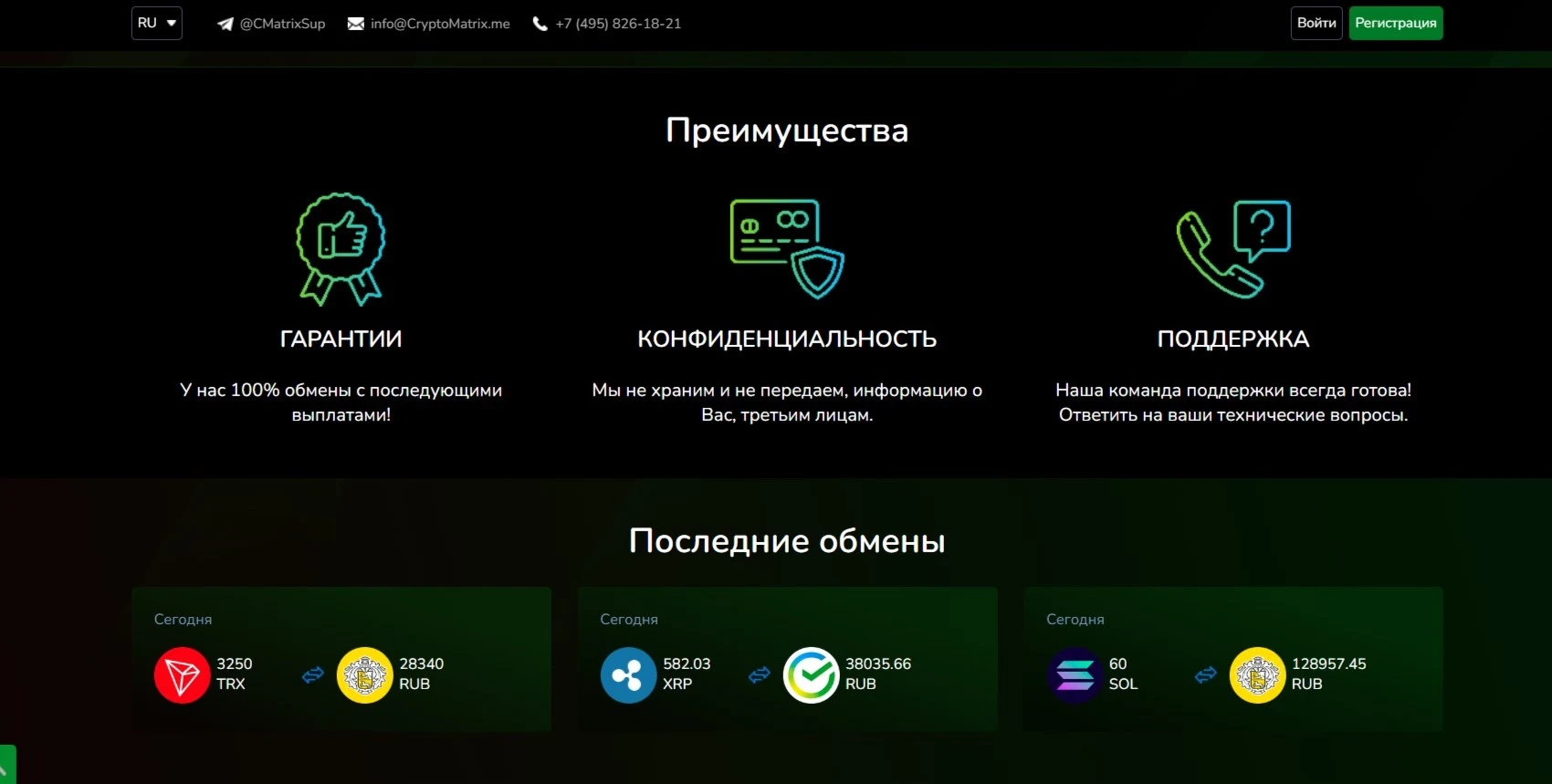The height and width of the screenshot is (784, 1552).
Task: Click the green Sber checkmark icon
Action: point(811,675)
